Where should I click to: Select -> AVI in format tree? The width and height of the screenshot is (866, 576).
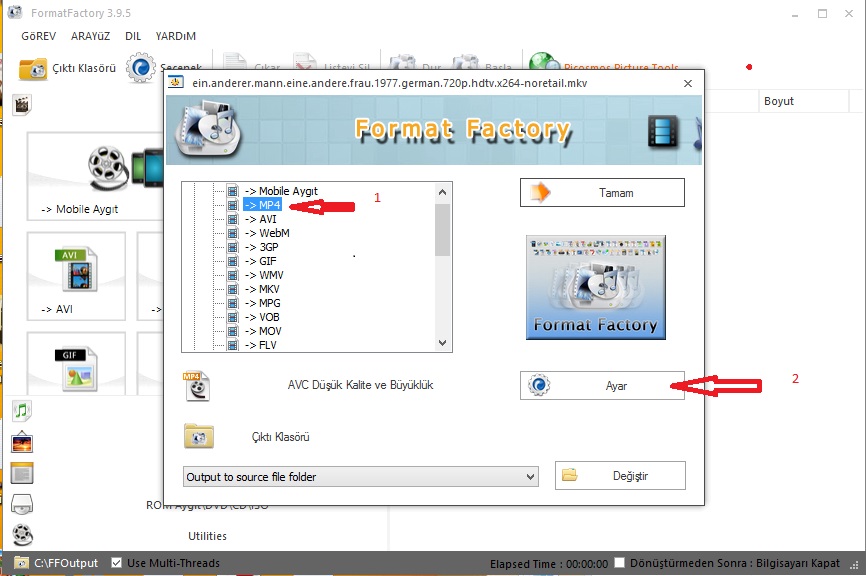pos(261,219)
